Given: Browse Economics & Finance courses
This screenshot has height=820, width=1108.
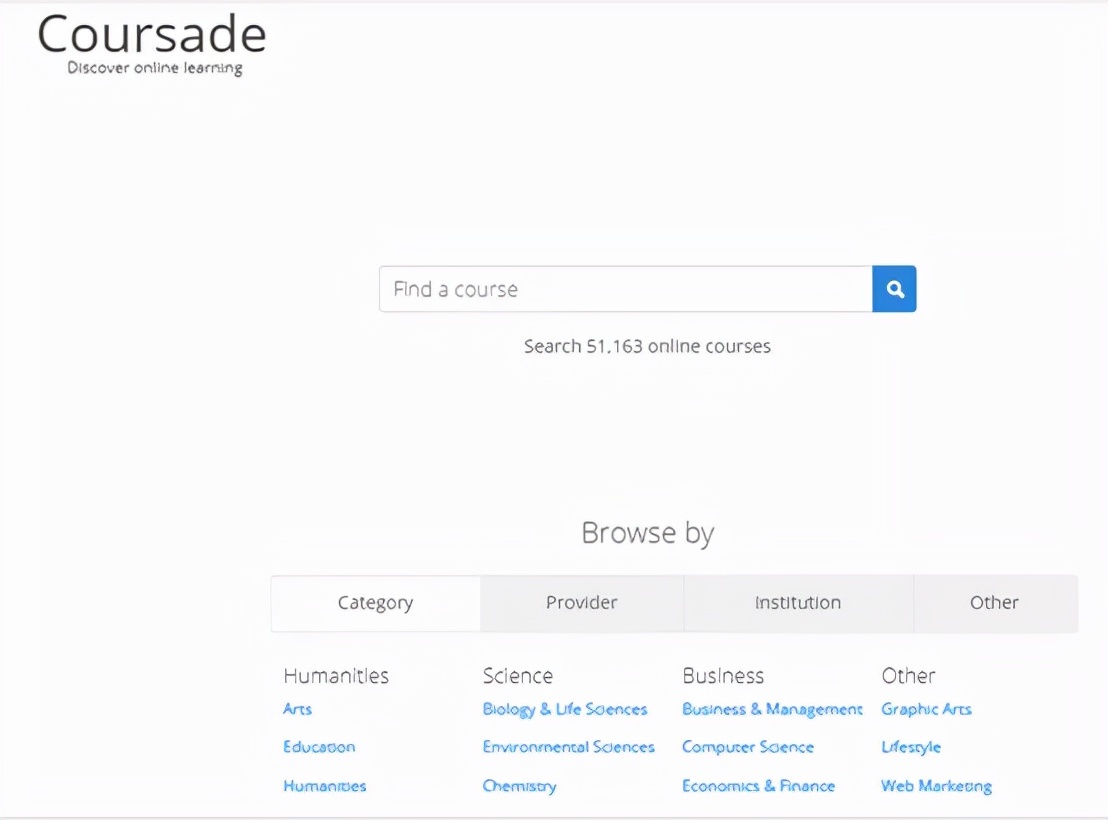Looking at the screenshot, I should click(x=758, y=786).
